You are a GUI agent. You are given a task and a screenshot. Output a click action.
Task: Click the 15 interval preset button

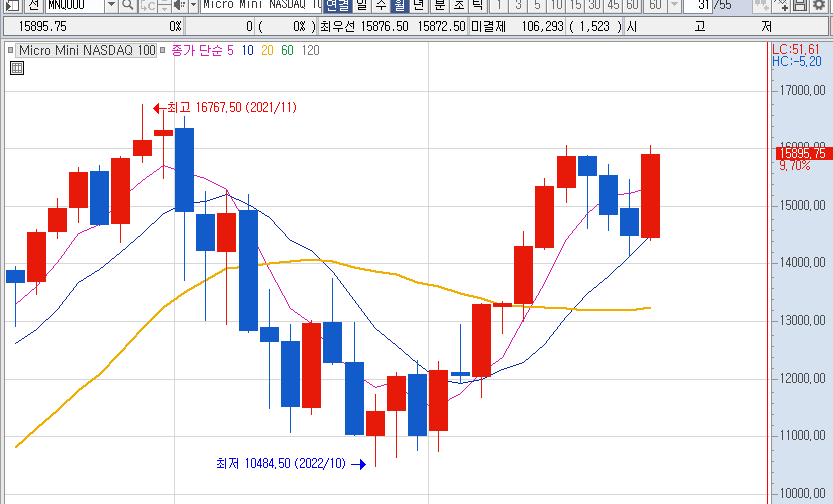click(x=576, y=5)
